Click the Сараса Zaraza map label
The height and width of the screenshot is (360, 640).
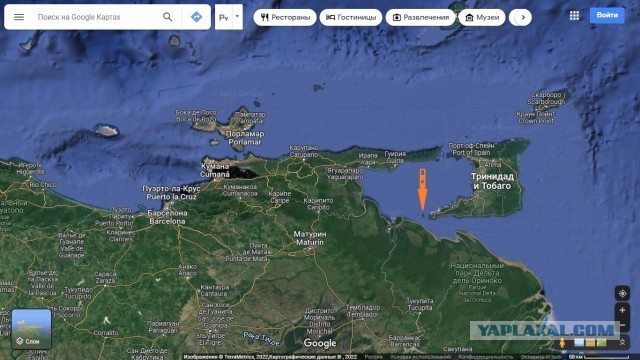[105, 278]
